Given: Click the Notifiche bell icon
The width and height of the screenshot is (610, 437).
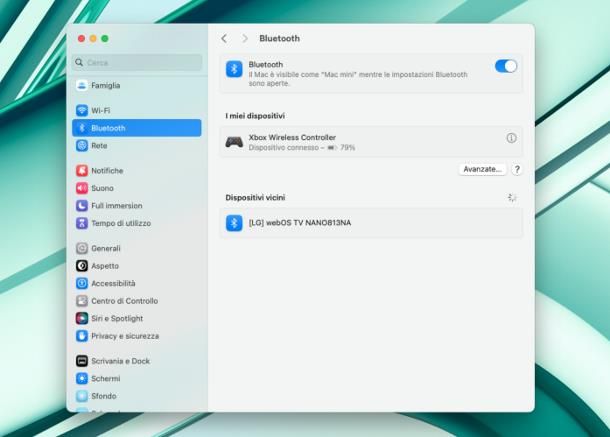Looking at the screenshot, I should pos(82,170).
